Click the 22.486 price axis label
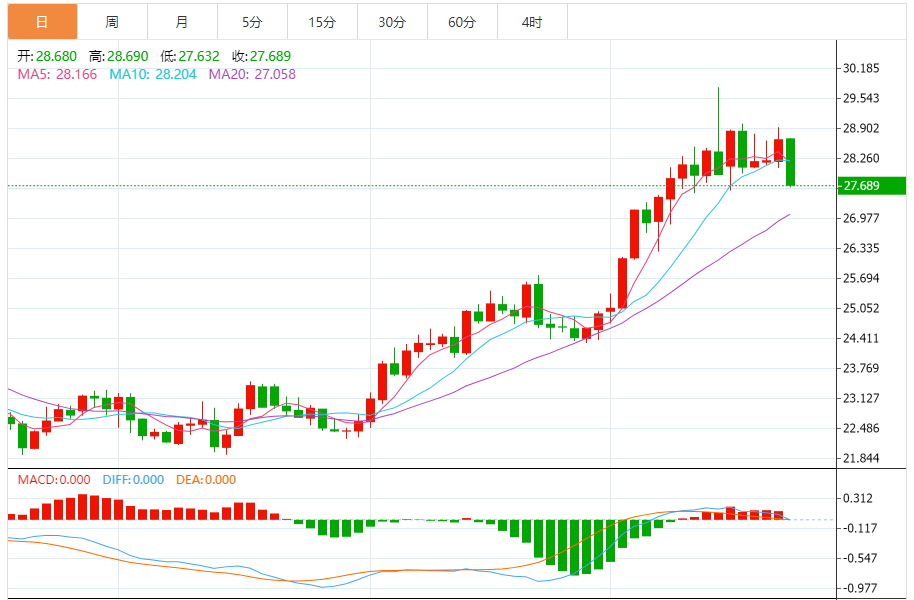Image resolution: width=914 pixels, height=600 pixels. 861,428
